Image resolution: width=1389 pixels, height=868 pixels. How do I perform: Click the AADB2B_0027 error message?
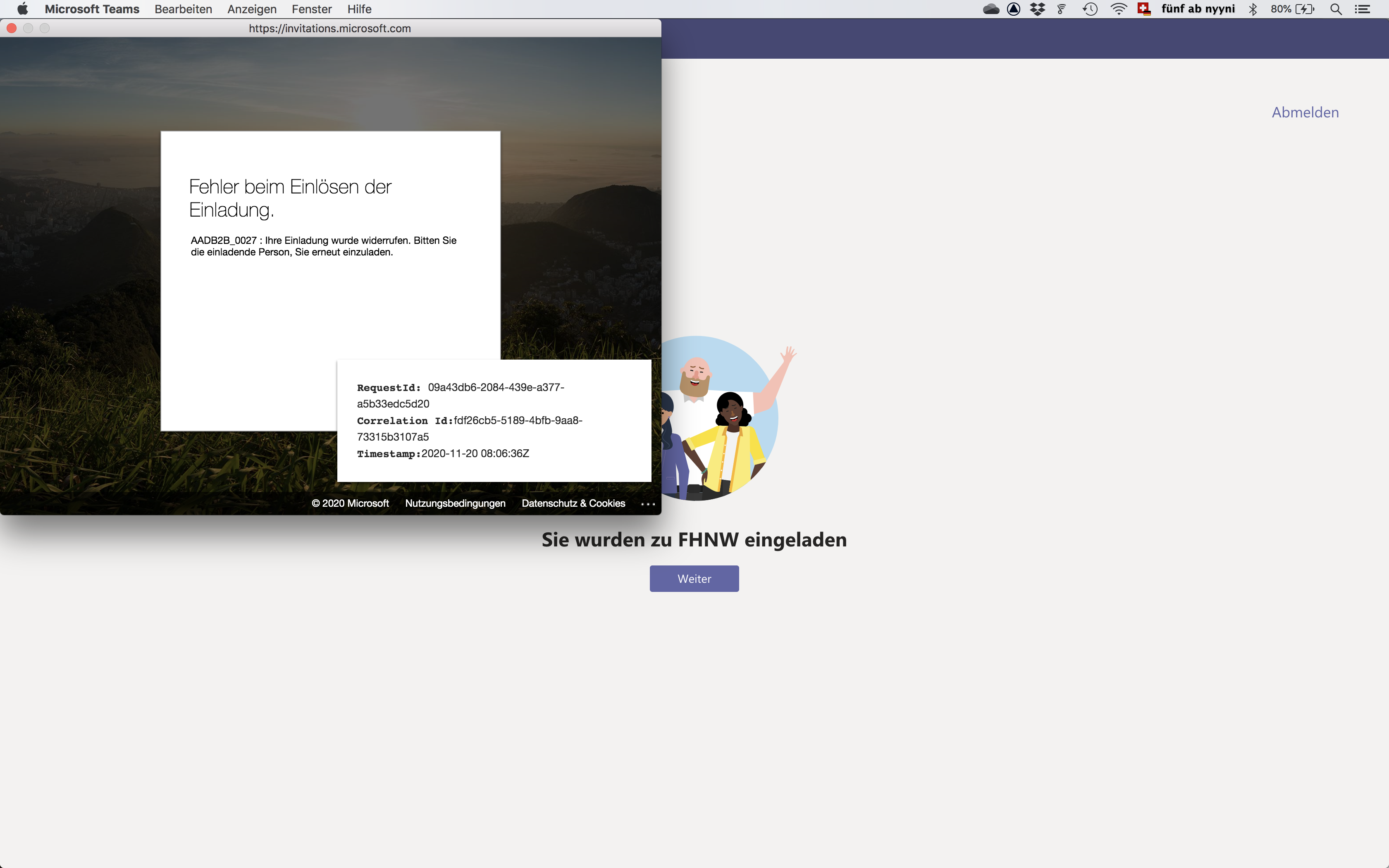tap(324, 246)
